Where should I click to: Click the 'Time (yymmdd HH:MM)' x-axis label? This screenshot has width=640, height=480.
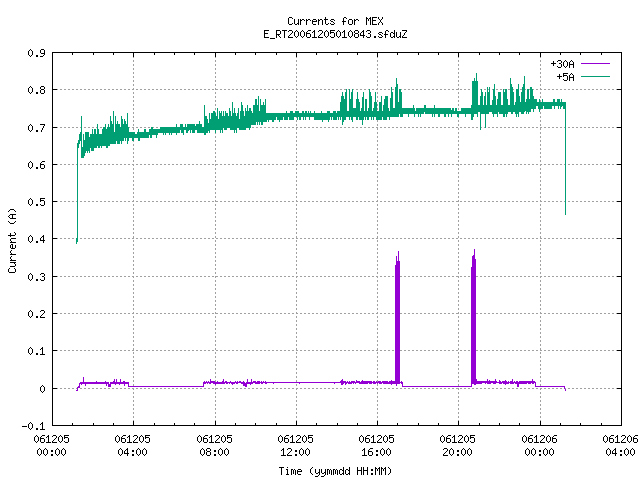[x=335, y=471]
